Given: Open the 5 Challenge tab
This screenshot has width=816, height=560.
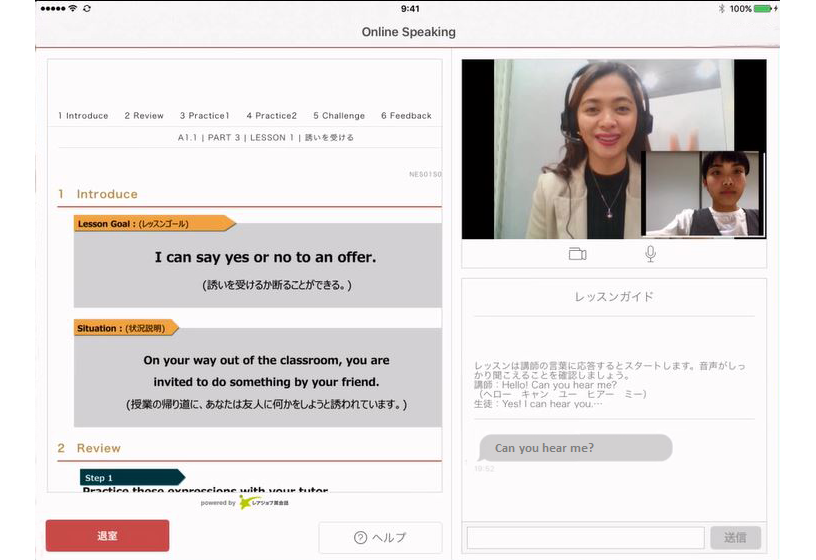Looking at the screenshot, I should 339,116.
